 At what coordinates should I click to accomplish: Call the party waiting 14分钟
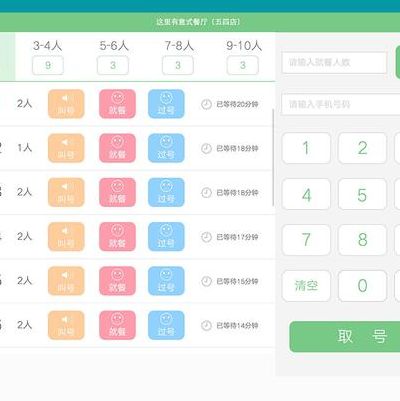(x=66, y=325)
